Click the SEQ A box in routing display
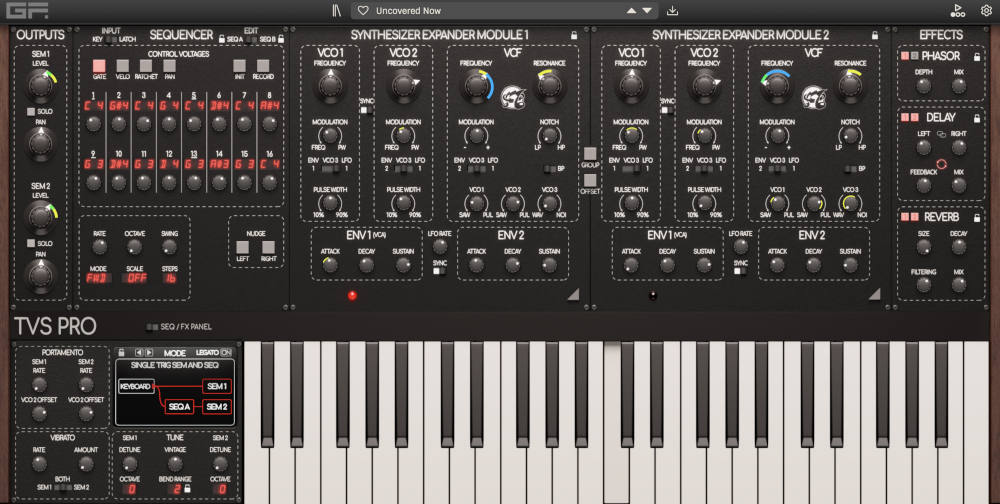The image size is (1000, 504). 178,406
